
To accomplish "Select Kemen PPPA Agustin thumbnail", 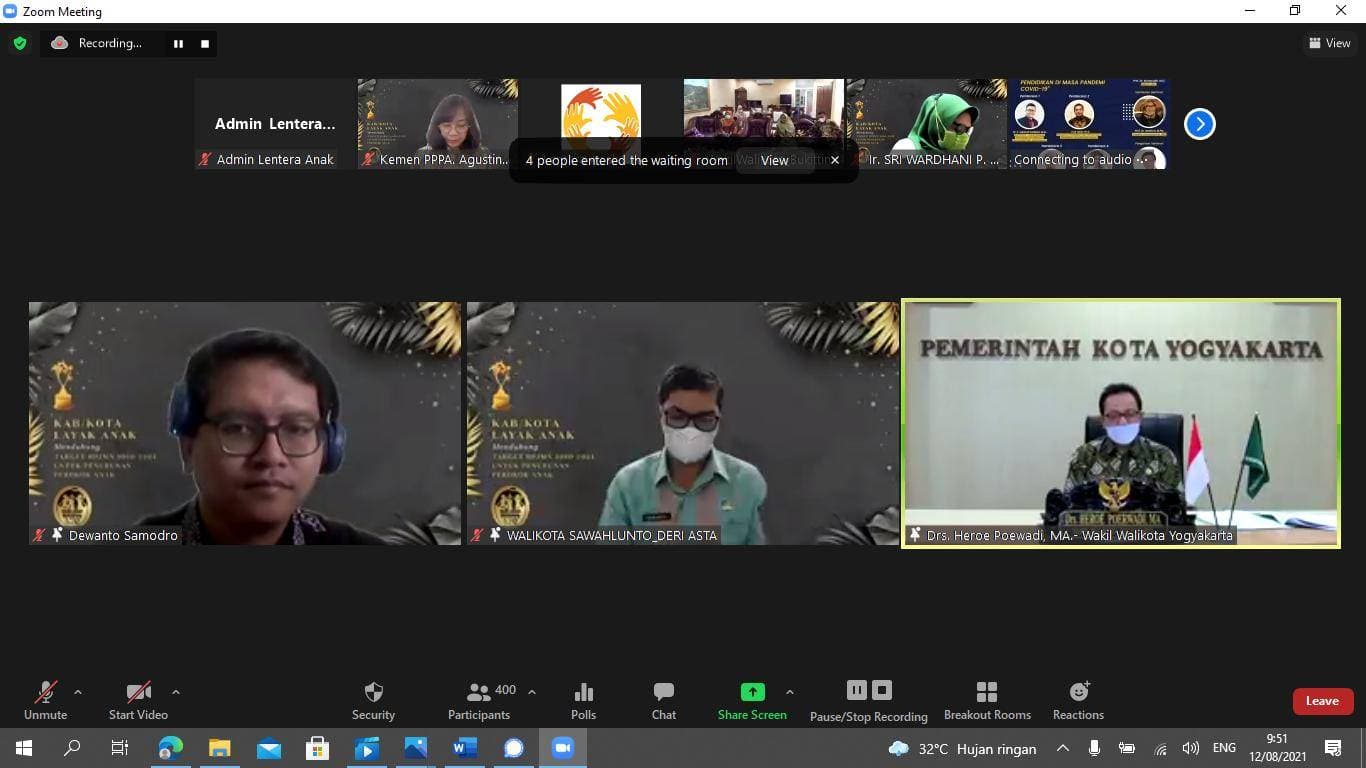I will (x=438, y=124).
